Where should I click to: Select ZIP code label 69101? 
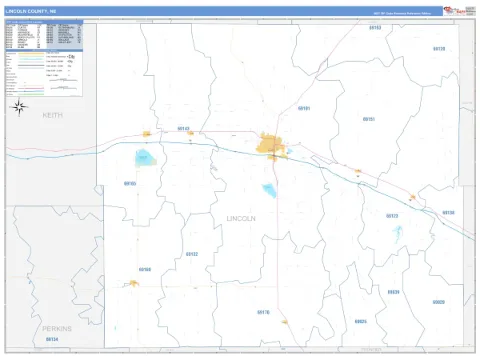click(x=304, y=108)
